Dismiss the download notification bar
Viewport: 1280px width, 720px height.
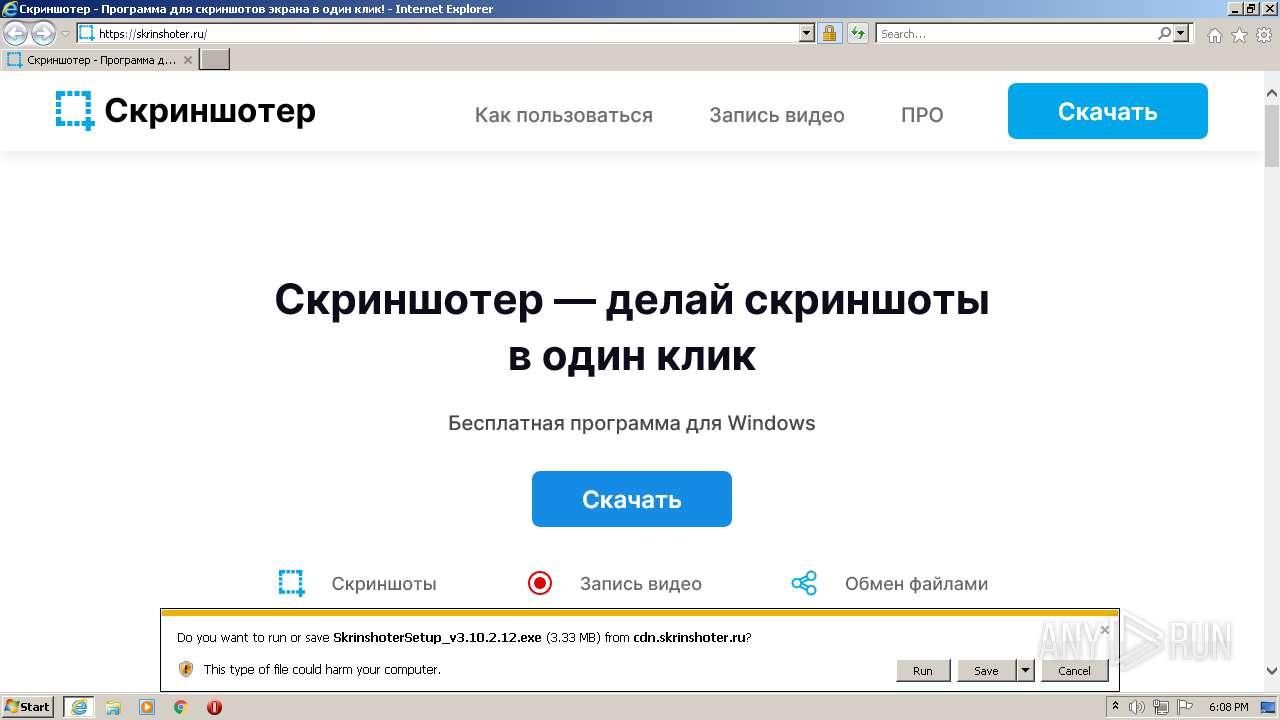1104,630
